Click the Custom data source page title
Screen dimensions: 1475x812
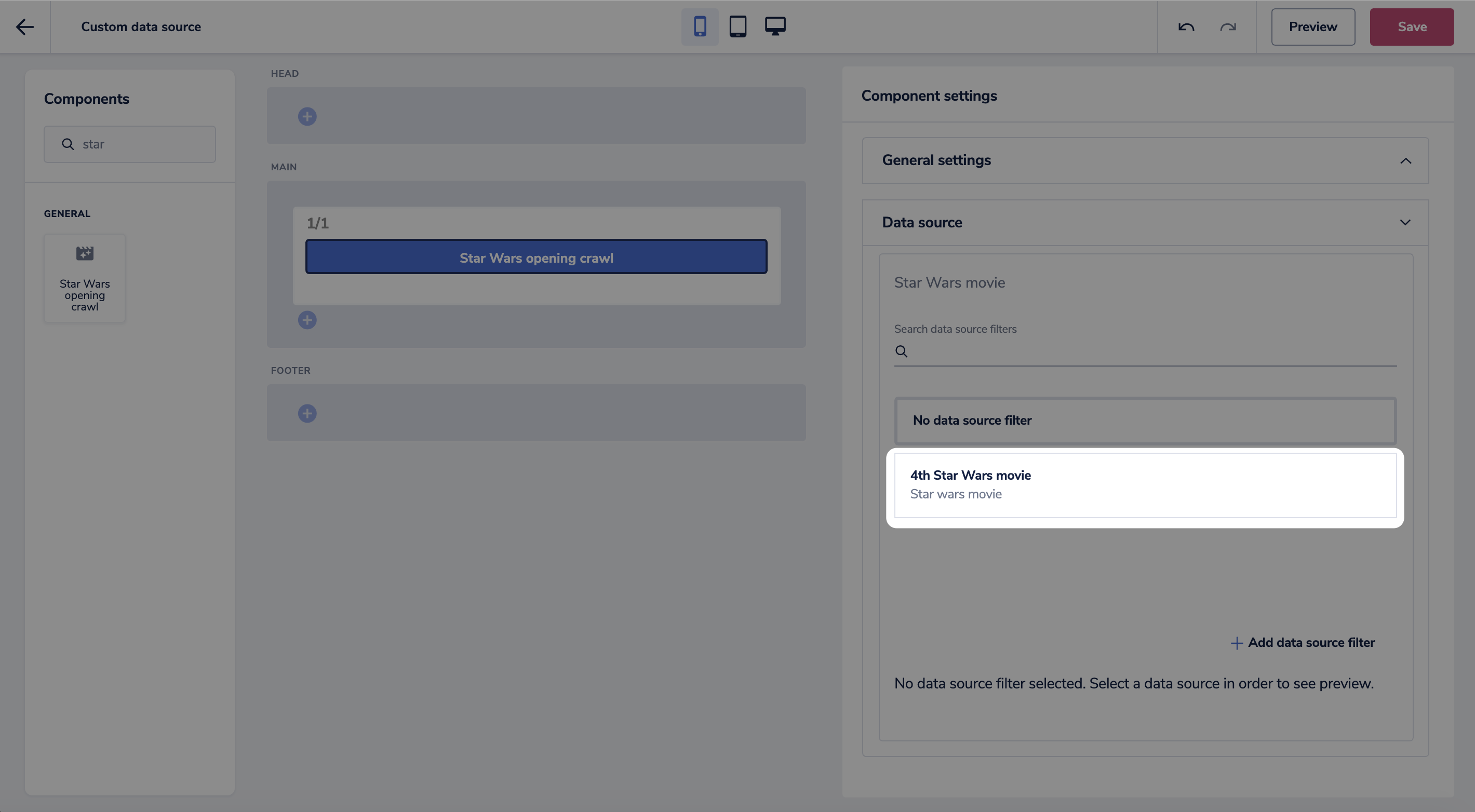[141, 27]
